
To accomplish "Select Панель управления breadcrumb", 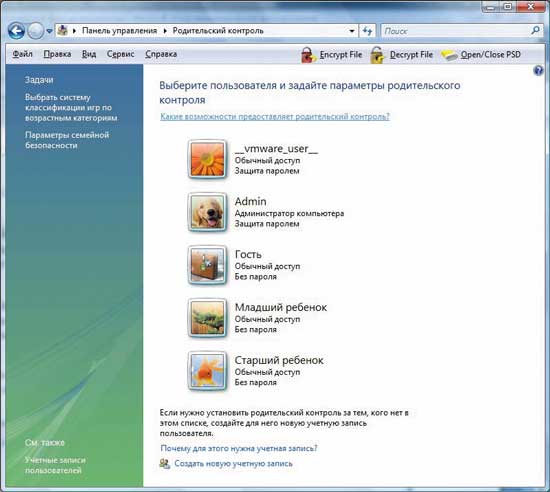I will [x=119, y=31].
